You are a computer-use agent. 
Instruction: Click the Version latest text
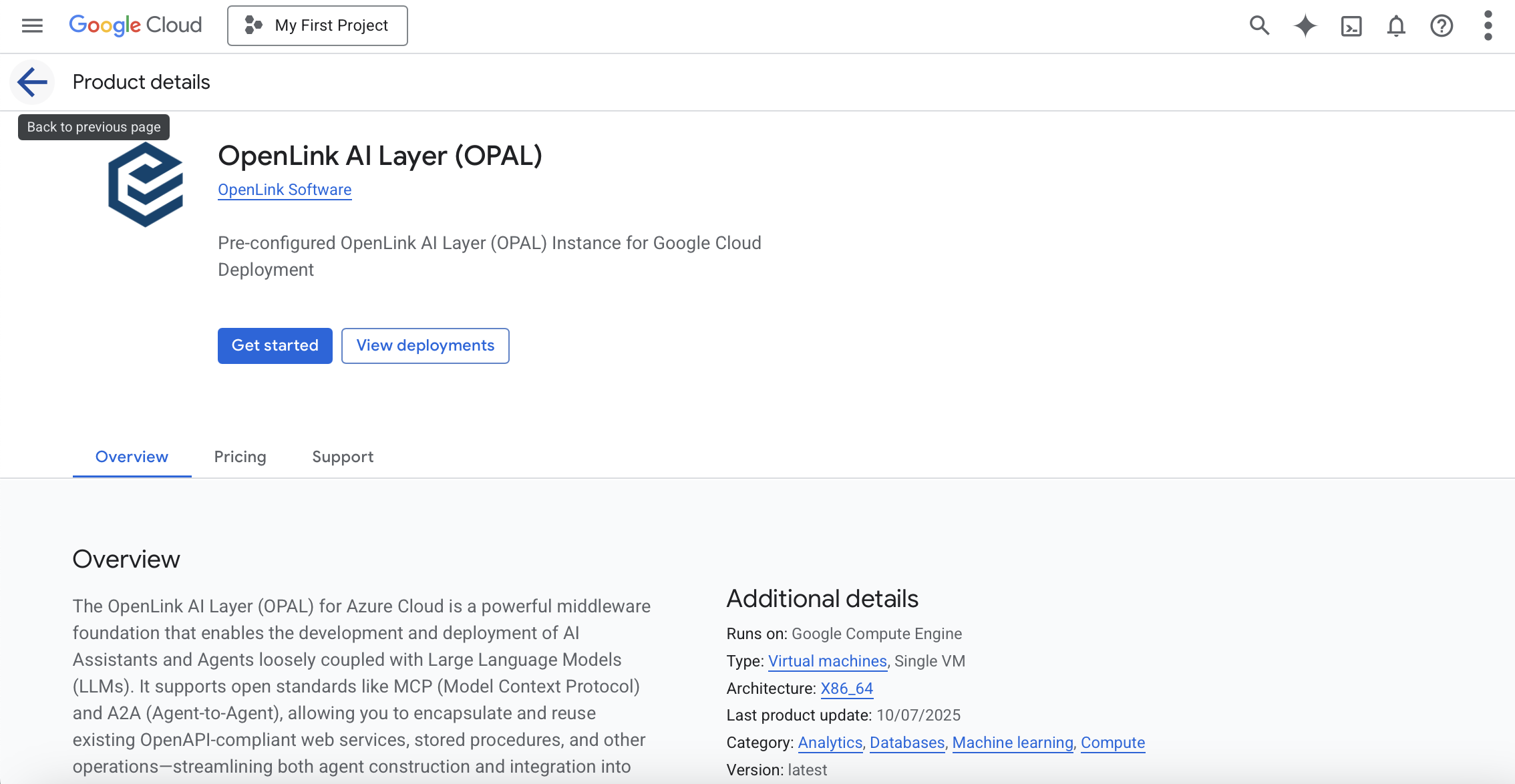coord(777,770)
